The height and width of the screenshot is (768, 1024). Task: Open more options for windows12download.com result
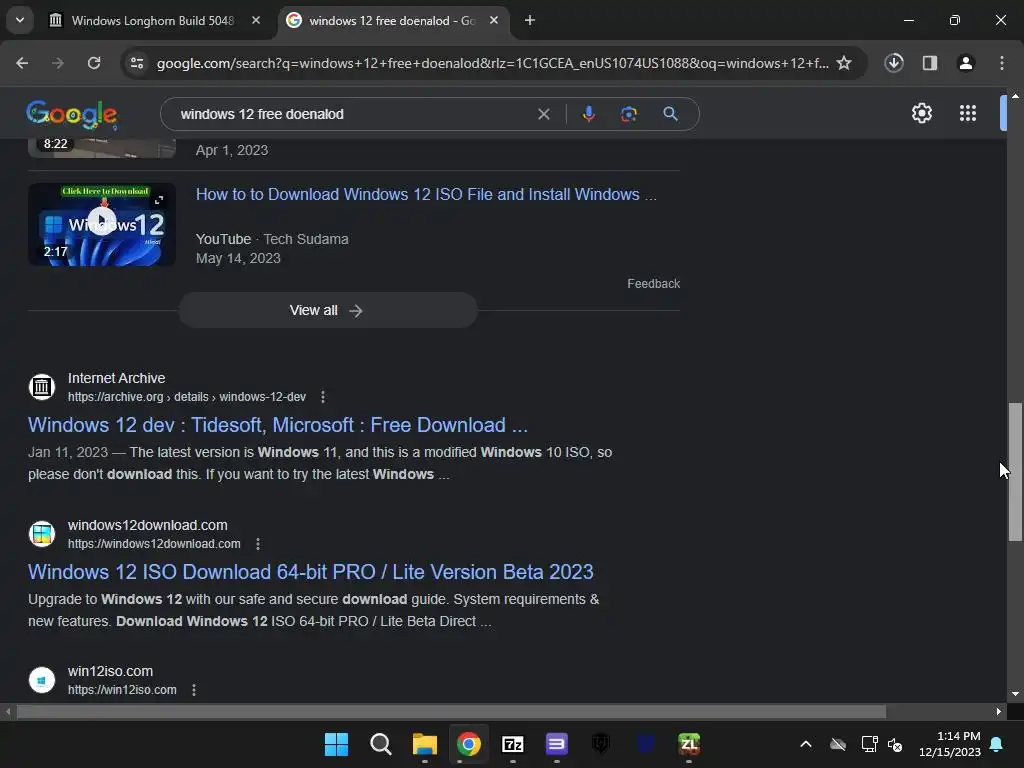click(258, 544)
